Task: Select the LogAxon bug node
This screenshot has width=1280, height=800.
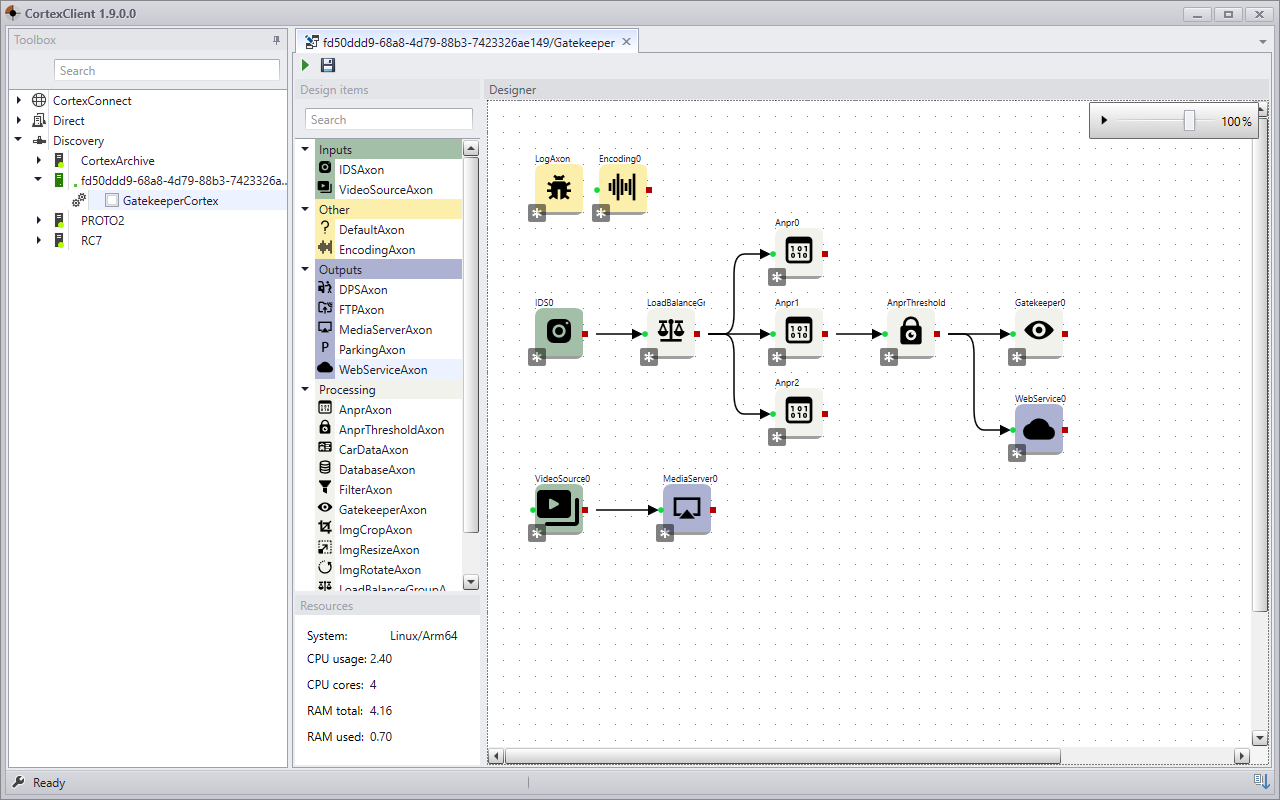Action: pos(558,188)
